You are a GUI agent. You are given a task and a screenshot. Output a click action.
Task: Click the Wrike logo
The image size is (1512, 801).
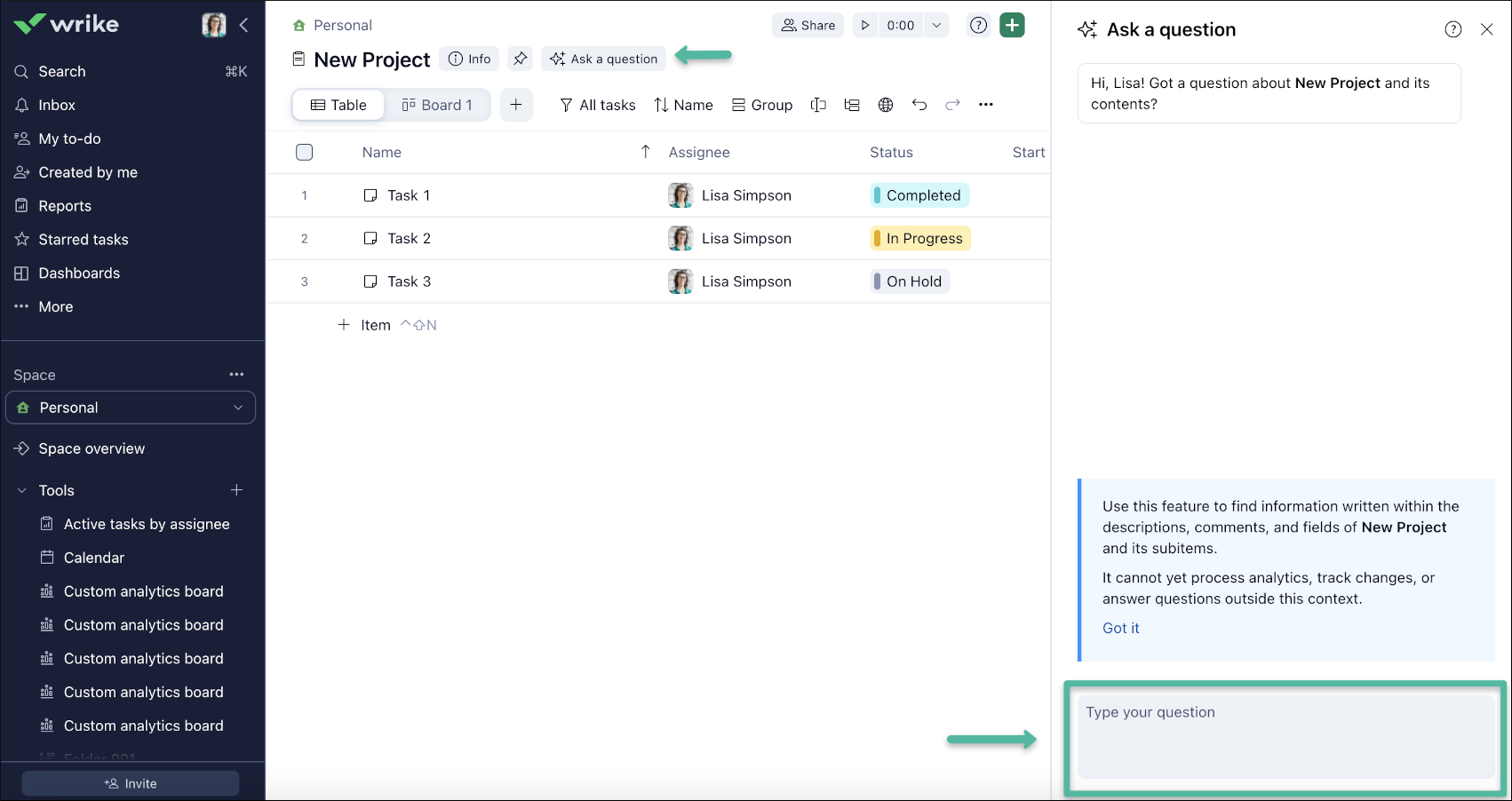67,24
